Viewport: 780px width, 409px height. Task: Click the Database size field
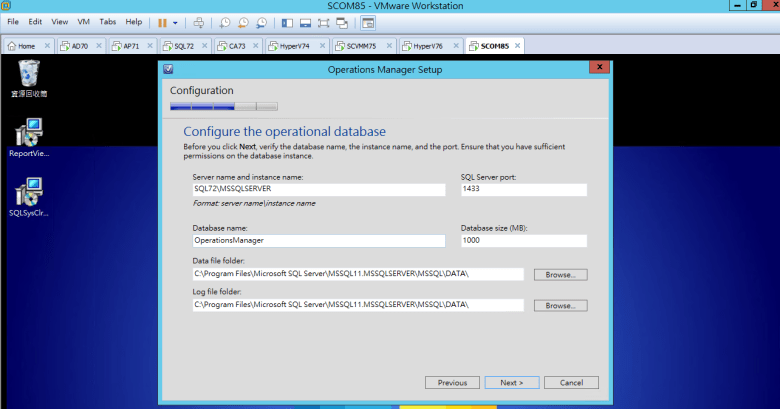[x=523, y=240]
